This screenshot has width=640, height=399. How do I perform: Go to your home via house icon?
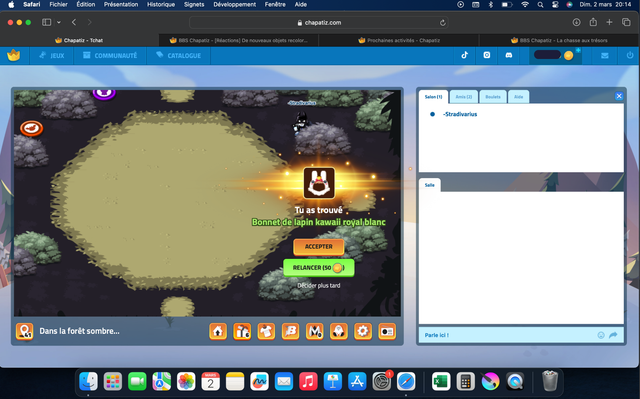tap(218, 331)
